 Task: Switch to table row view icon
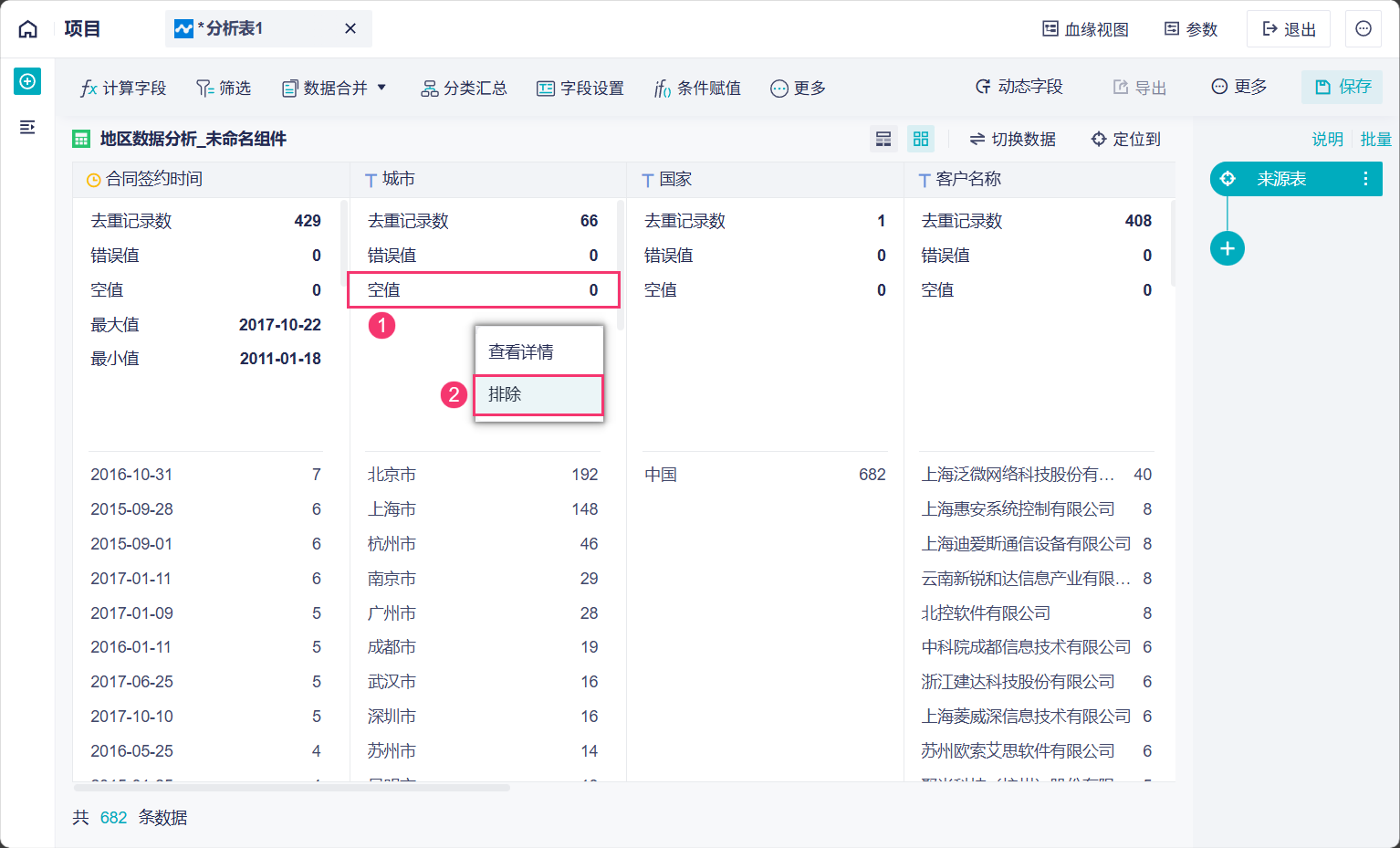883,139
